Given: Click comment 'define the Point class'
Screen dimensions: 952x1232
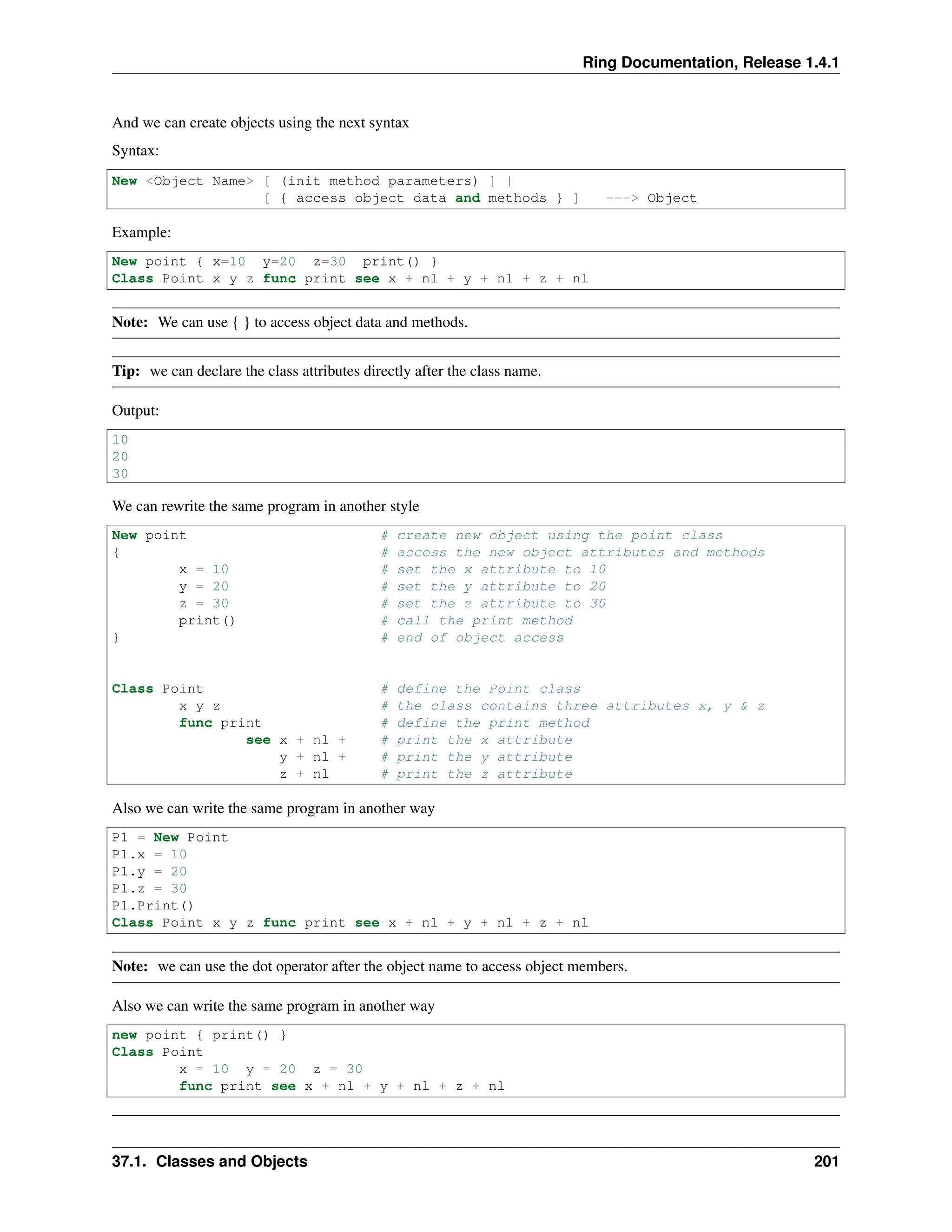Looking at the screenshot, I should pos(481,689).
